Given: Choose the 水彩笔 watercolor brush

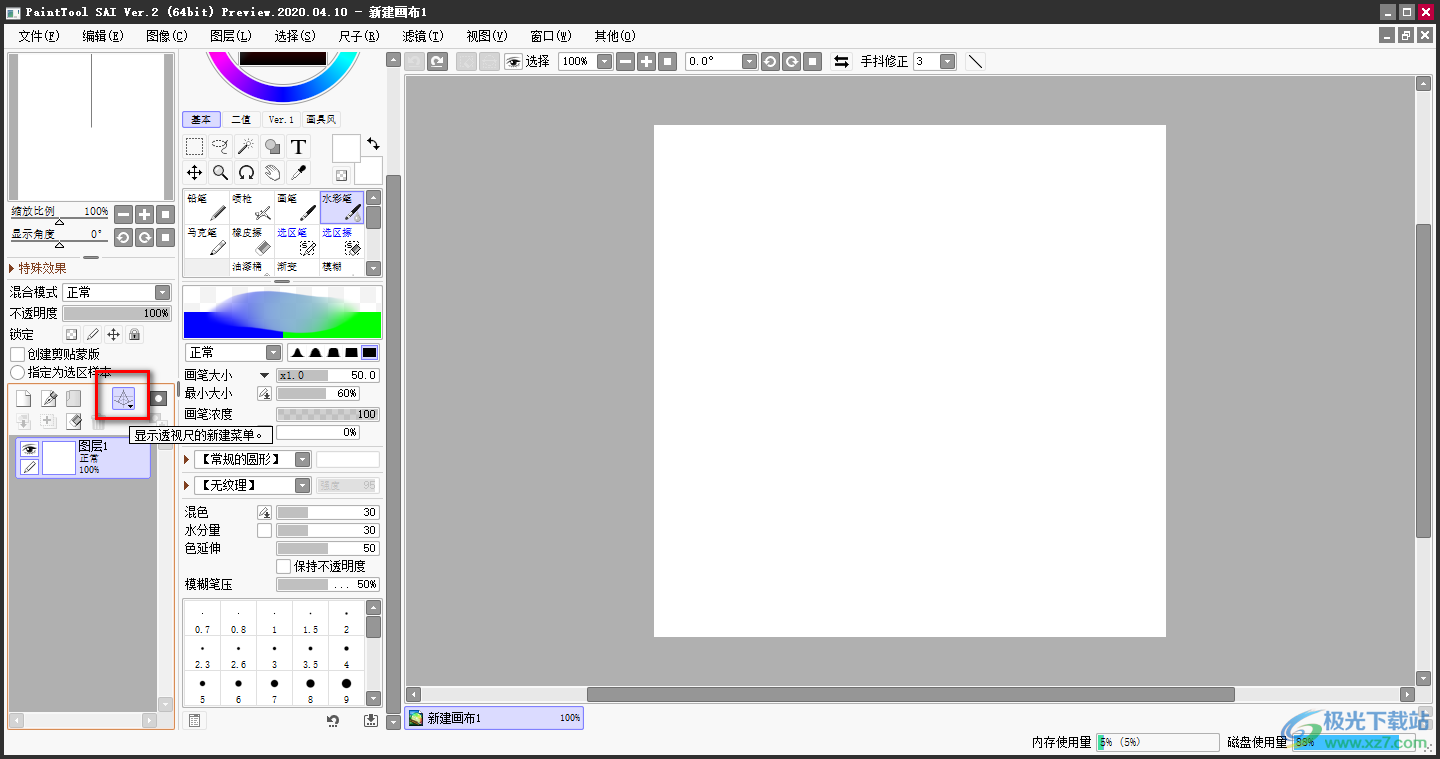Looking at the screenshot, I should tap(342, 208).
